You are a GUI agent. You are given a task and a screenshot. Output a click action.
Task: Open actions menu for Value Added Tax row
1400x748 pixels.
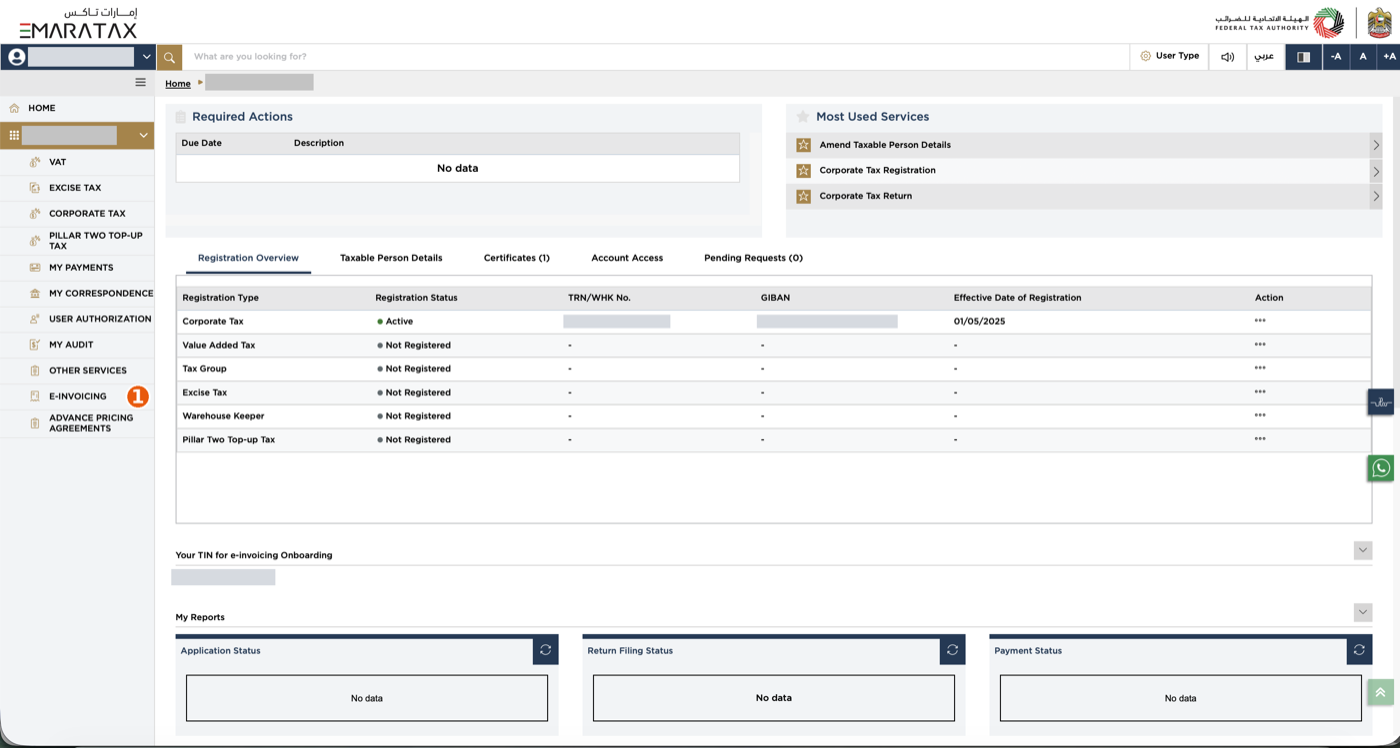pyautogui.click(x=1260, y=345)
